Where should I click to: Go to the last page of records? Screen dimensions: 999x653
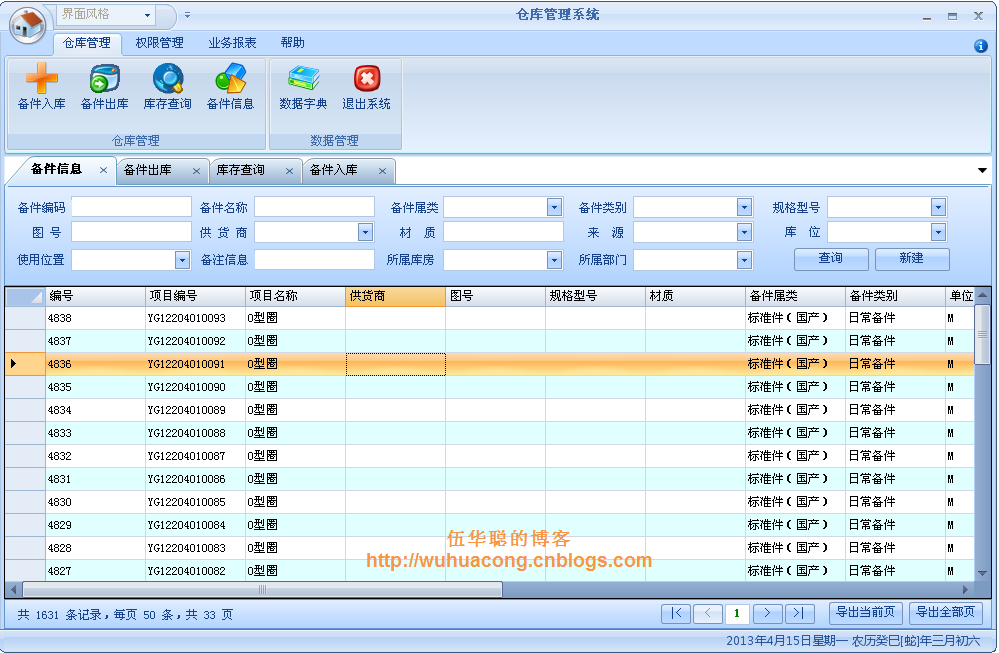(x=799, y=613)
